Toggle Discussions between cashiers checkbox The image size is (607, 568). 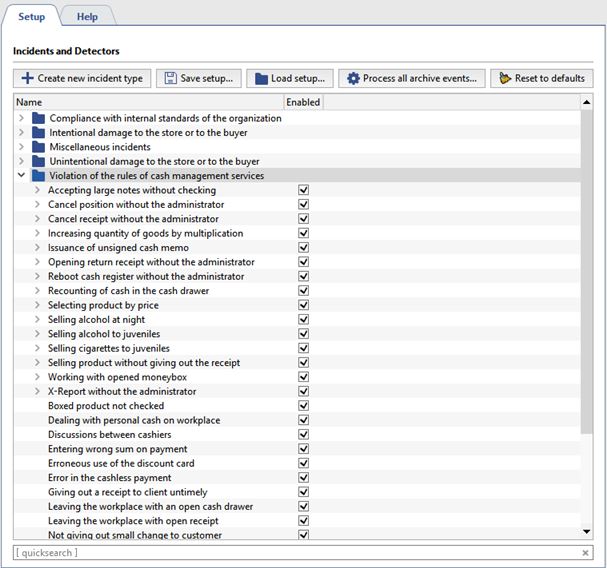click(303, 435)
